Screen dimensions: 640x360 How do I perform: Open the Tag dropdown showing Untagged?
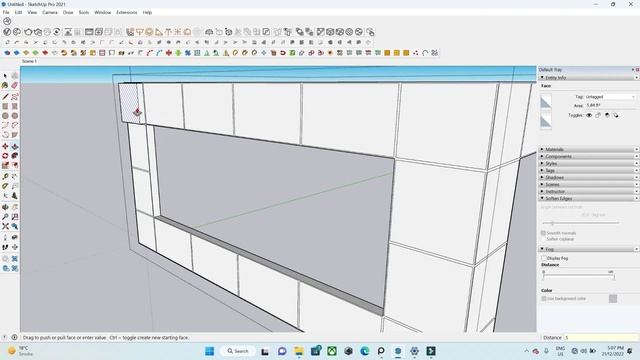click(x=610, y=97)
